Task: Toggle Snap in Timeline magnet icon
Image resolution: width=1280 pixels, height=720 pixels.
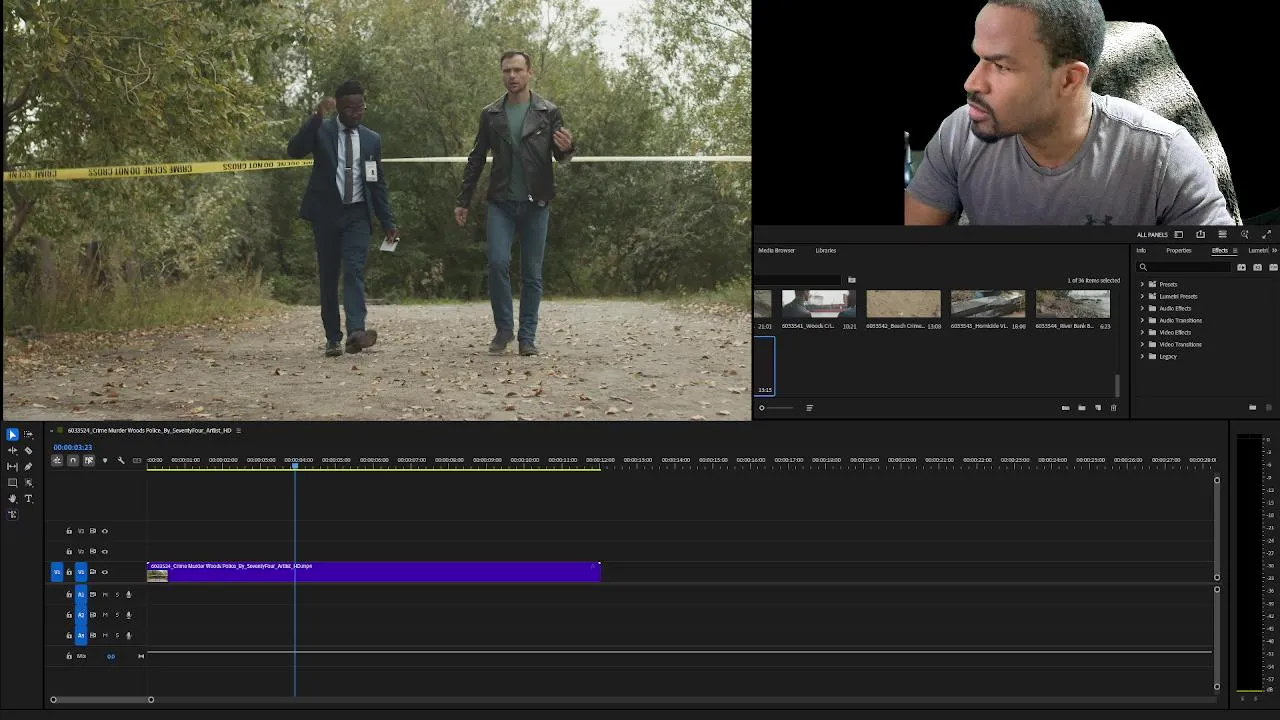Action: point(73,460)
